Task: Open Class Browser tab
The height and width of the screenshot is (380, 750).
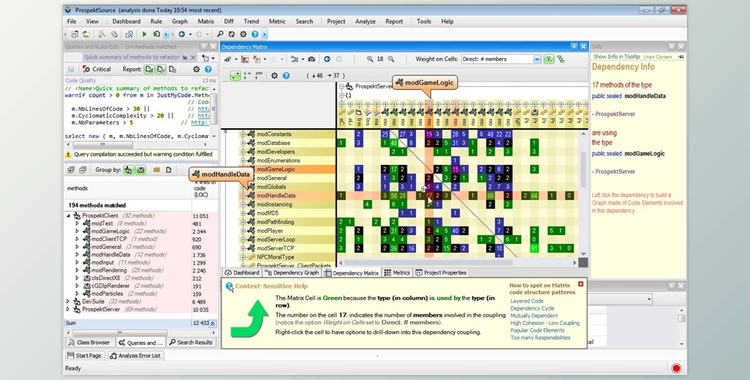Action: coord(89,343)
